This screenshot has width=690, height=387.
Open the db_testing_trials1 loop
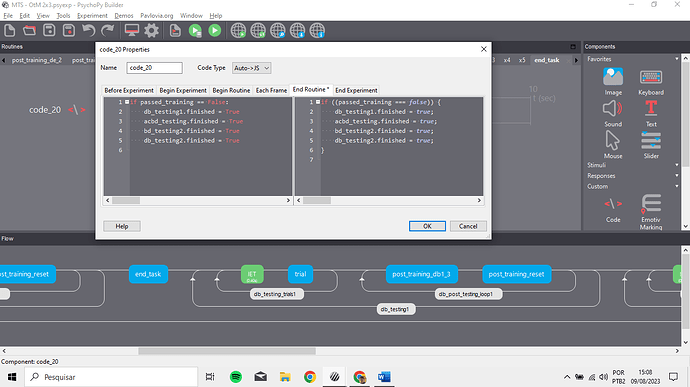pos(277,294)
